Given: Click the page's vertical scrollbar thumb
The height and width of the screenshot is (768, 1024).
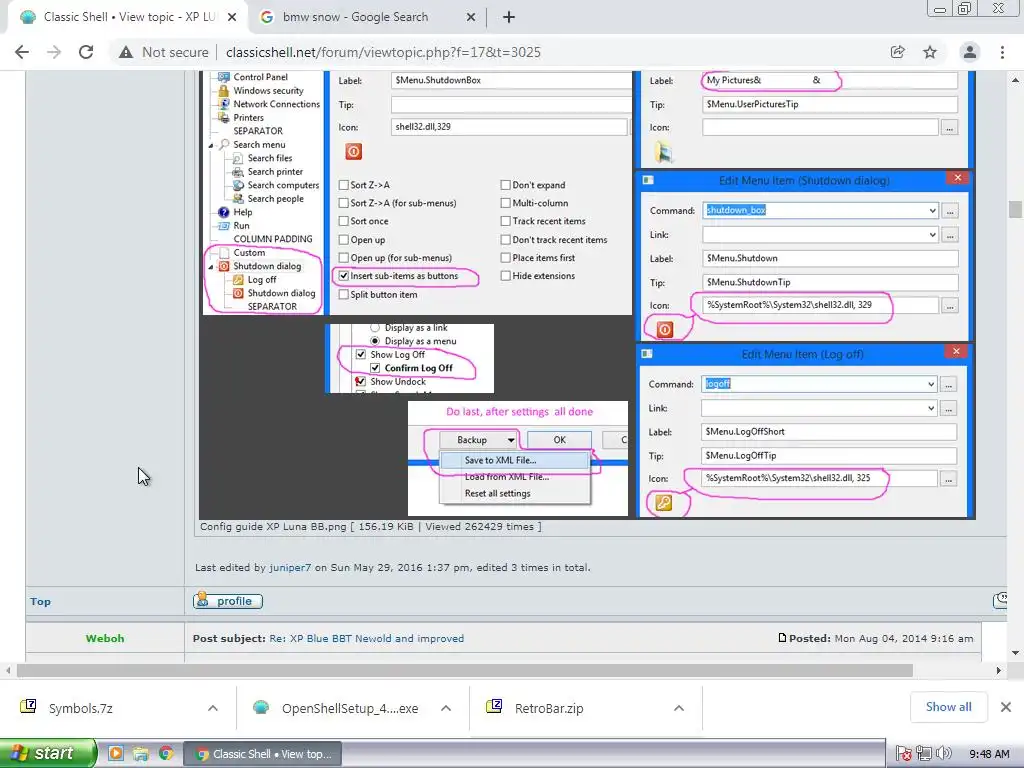Looking at the screenshot, I should (x=1015, y=210).
